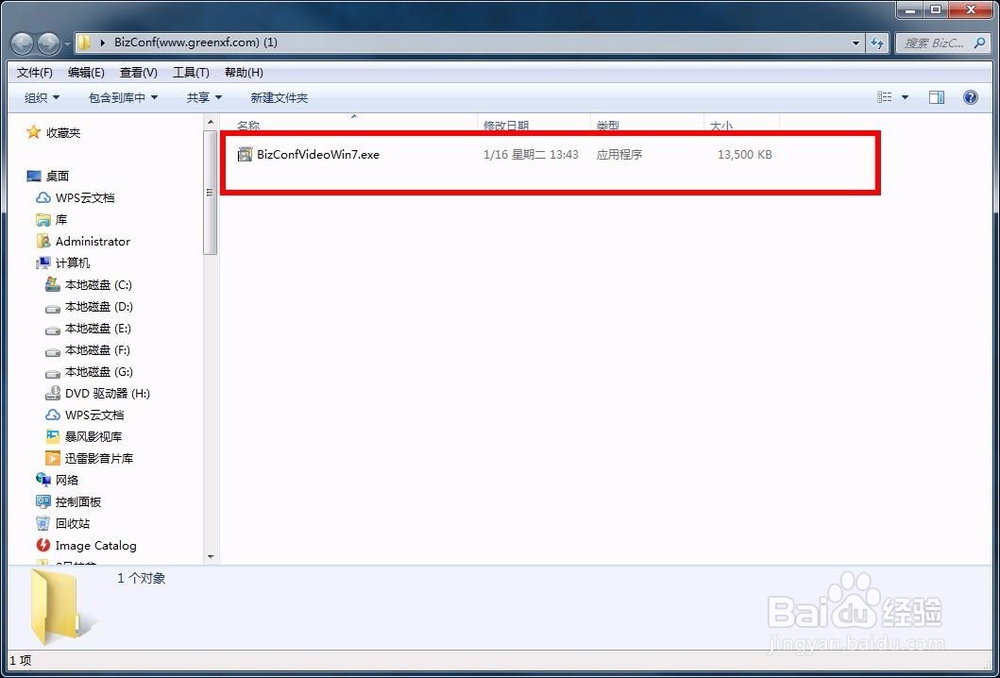Click the 新建文件夹 button
The height and width of the screenshot is (678, 1000).
pos(279,98)
